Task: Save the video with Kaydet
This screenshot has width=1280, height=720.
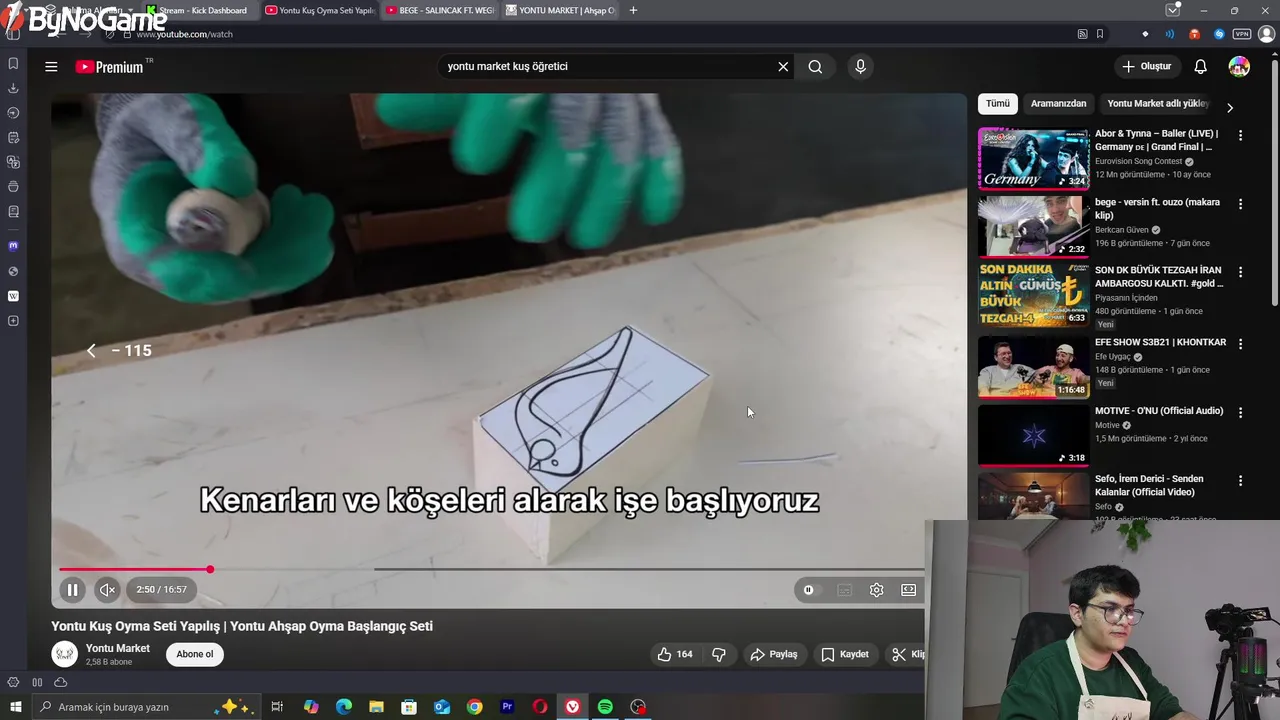Action: [845, 654]
